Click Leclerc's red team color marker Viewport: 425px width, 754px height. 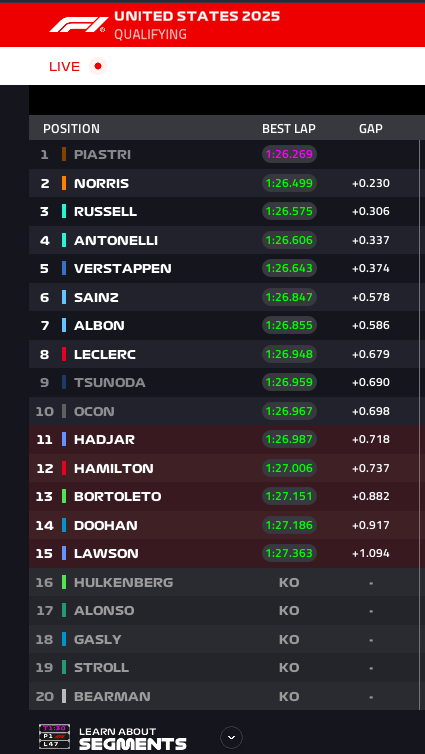(x=64, y=354)
